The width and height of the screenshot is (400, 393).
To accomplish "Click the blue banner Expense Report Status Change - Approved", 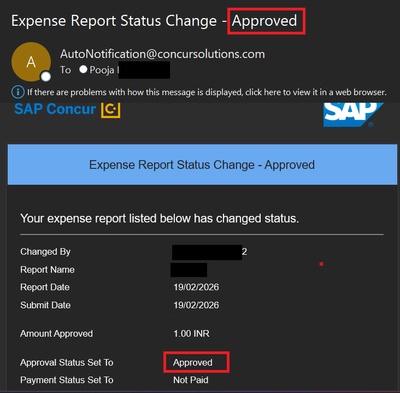I will point(202,165).
